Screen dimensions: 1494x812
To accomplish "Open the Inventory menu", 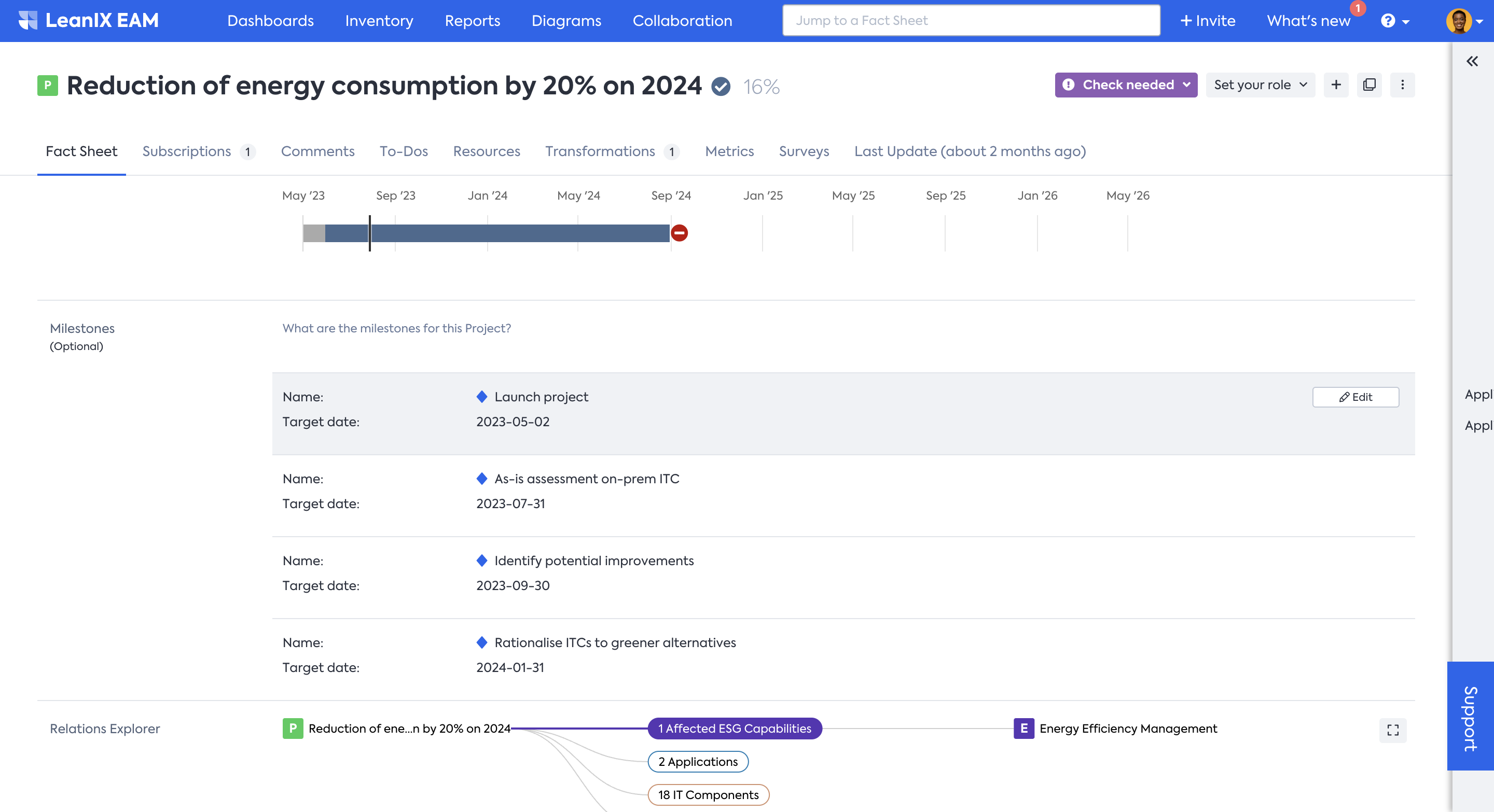I will 379,21.
